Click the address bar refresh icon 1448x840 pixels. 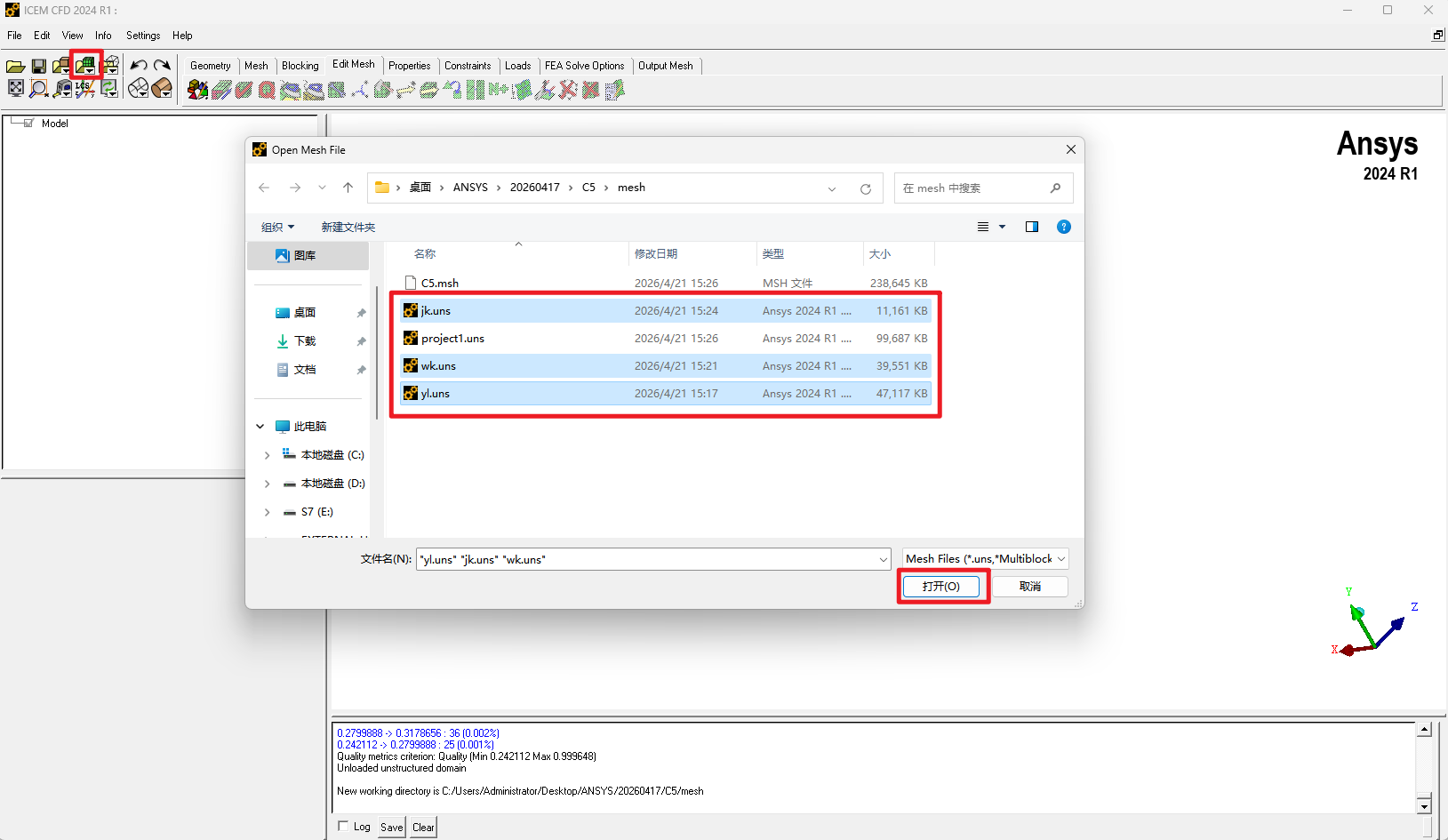pos(866,188)
